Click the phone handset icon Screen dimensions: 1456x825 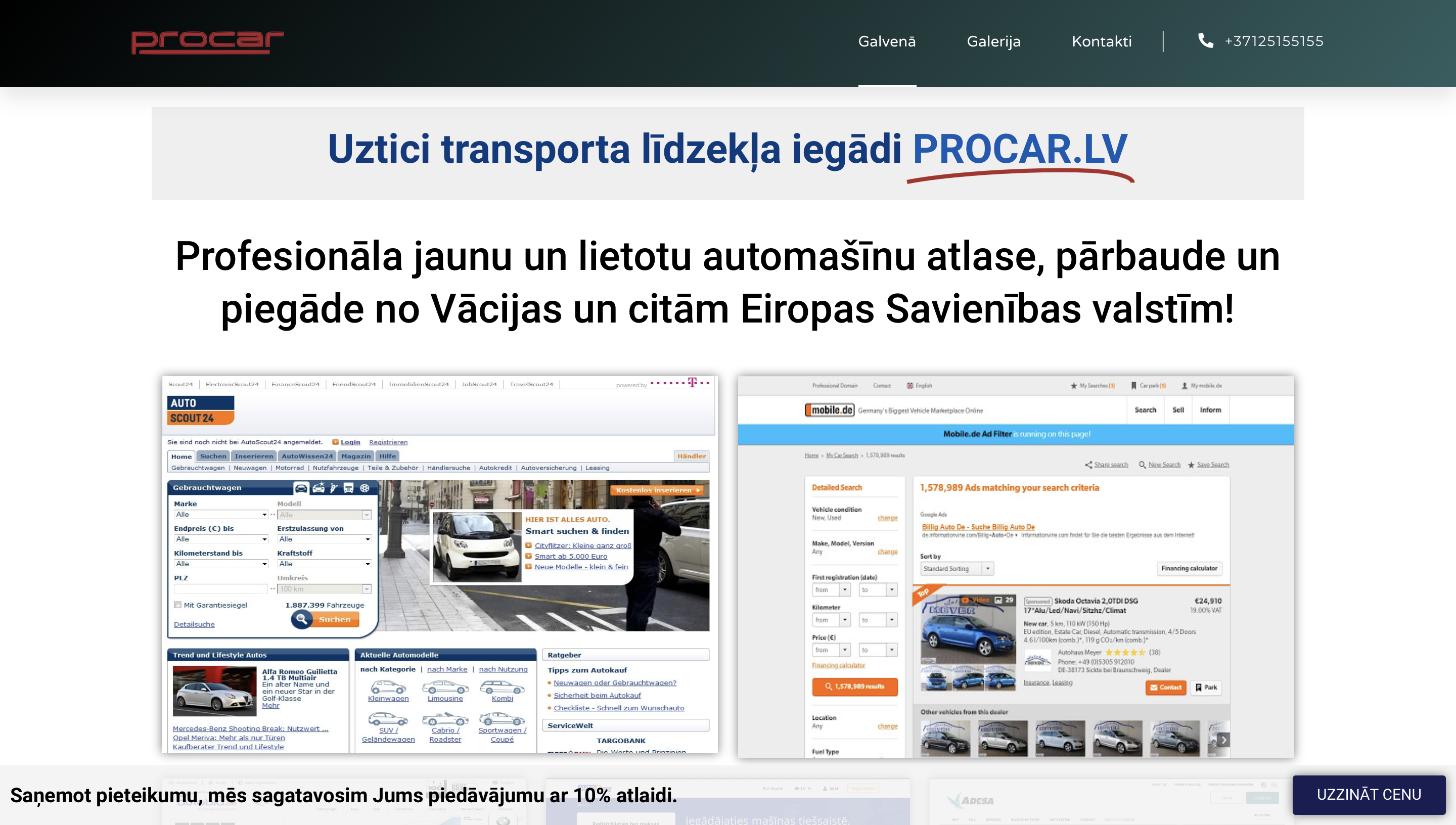click(x=1206, y=40)
